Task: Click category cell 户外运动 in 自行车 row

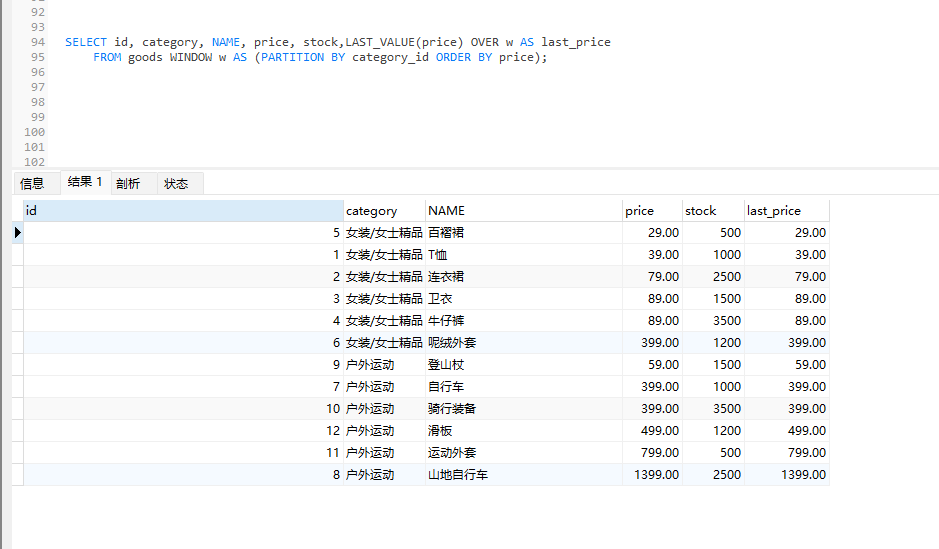Action: click(384, 387)
